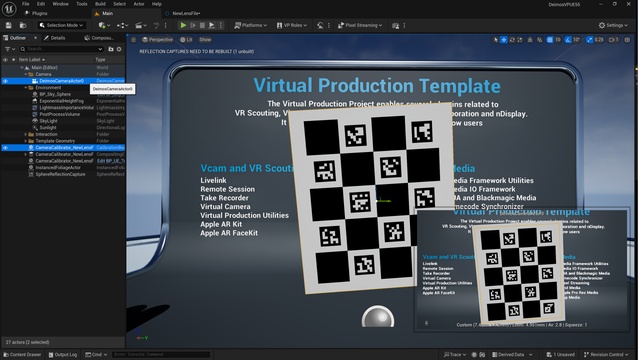Toggle scale snapping icon

[x=589, y=40]
